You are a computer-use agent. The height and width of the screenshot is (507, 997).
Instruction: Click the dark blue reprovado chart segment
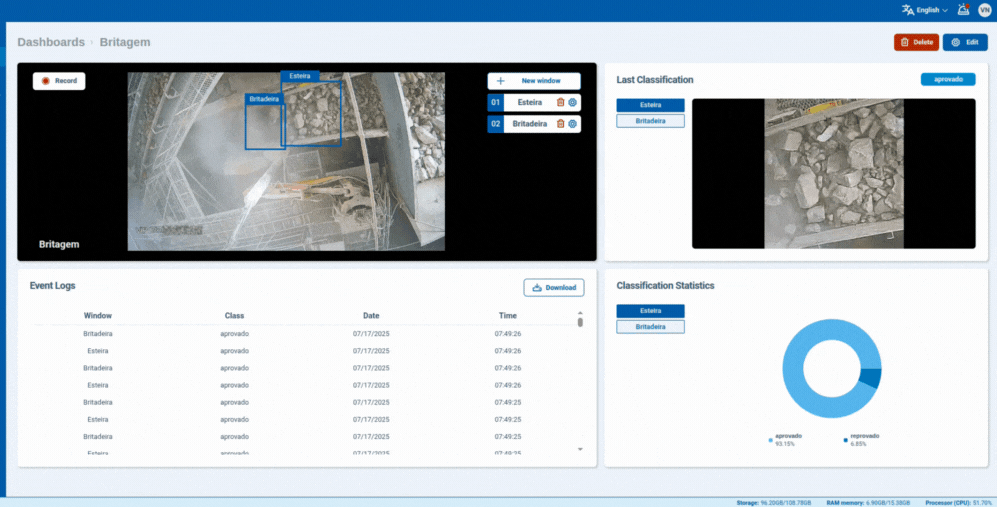pos(872,378)
